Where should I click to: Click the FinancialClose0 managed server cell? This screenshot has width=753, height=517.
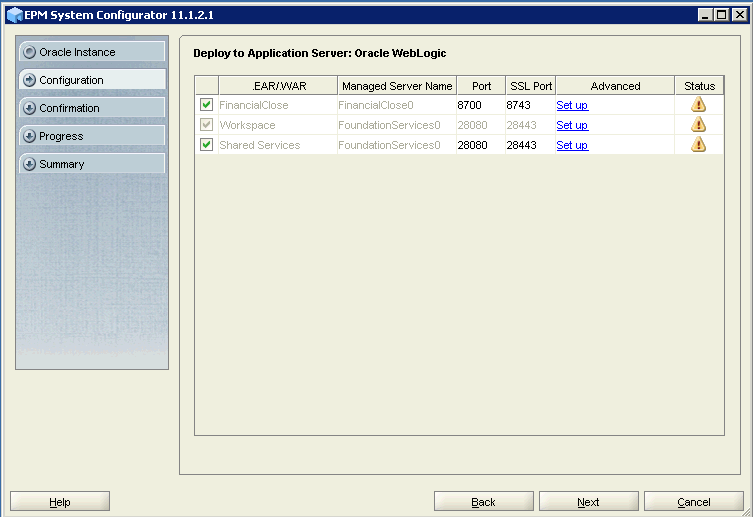pyautogui.click(x=397, y=105)
